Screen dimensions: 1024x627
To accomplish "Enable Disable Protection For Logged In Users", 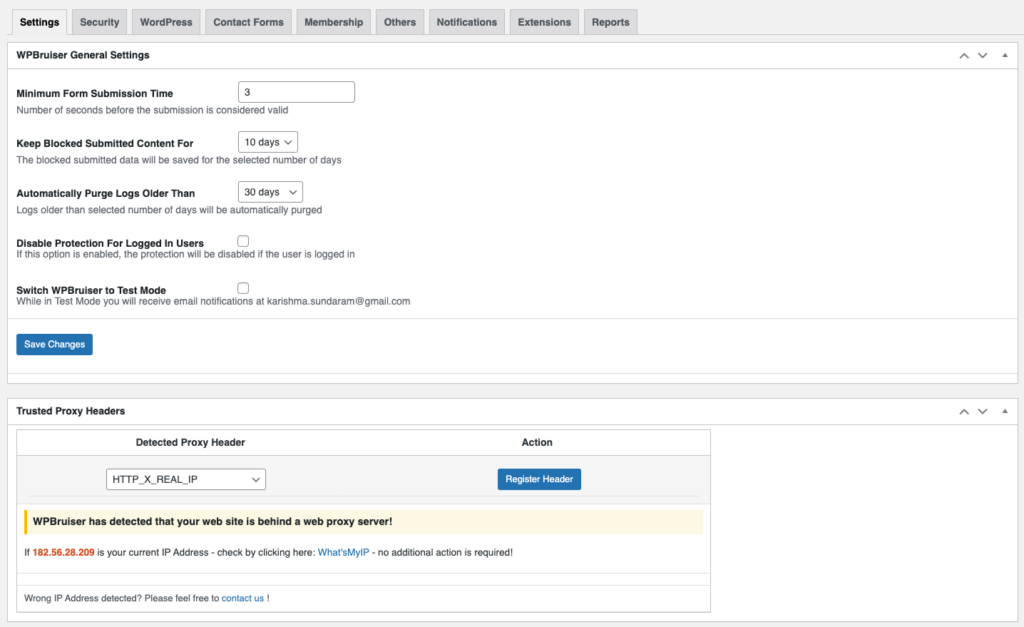I will pos(243,241).
